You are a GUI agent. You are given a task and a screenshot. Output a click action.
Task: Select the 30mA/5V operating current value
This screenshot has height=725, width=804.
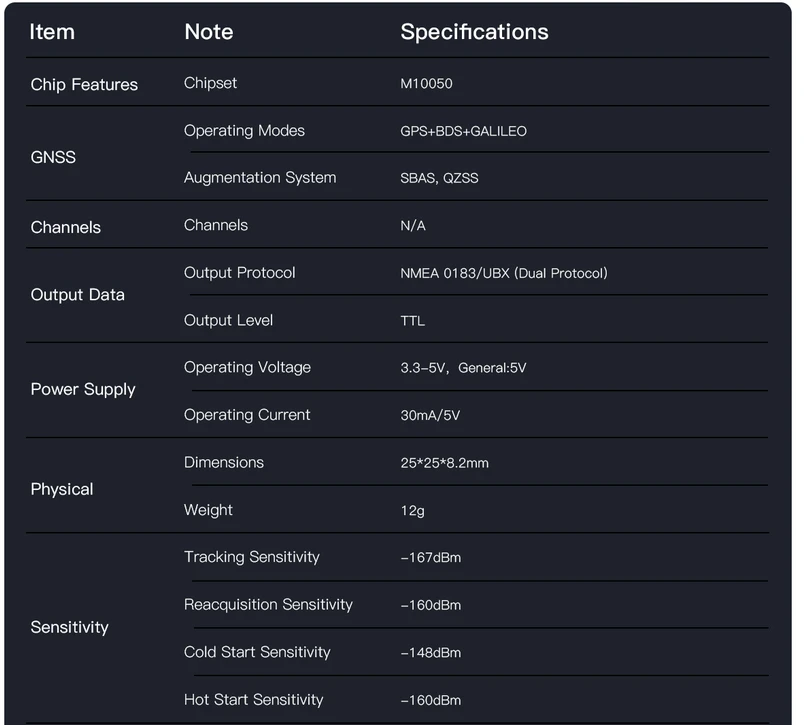tap(430, 415)
